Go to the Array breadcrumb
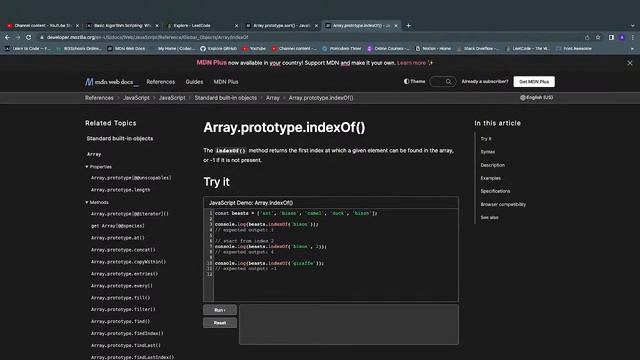Viewport: 640px width, 360px height. (x=273, y=98)
